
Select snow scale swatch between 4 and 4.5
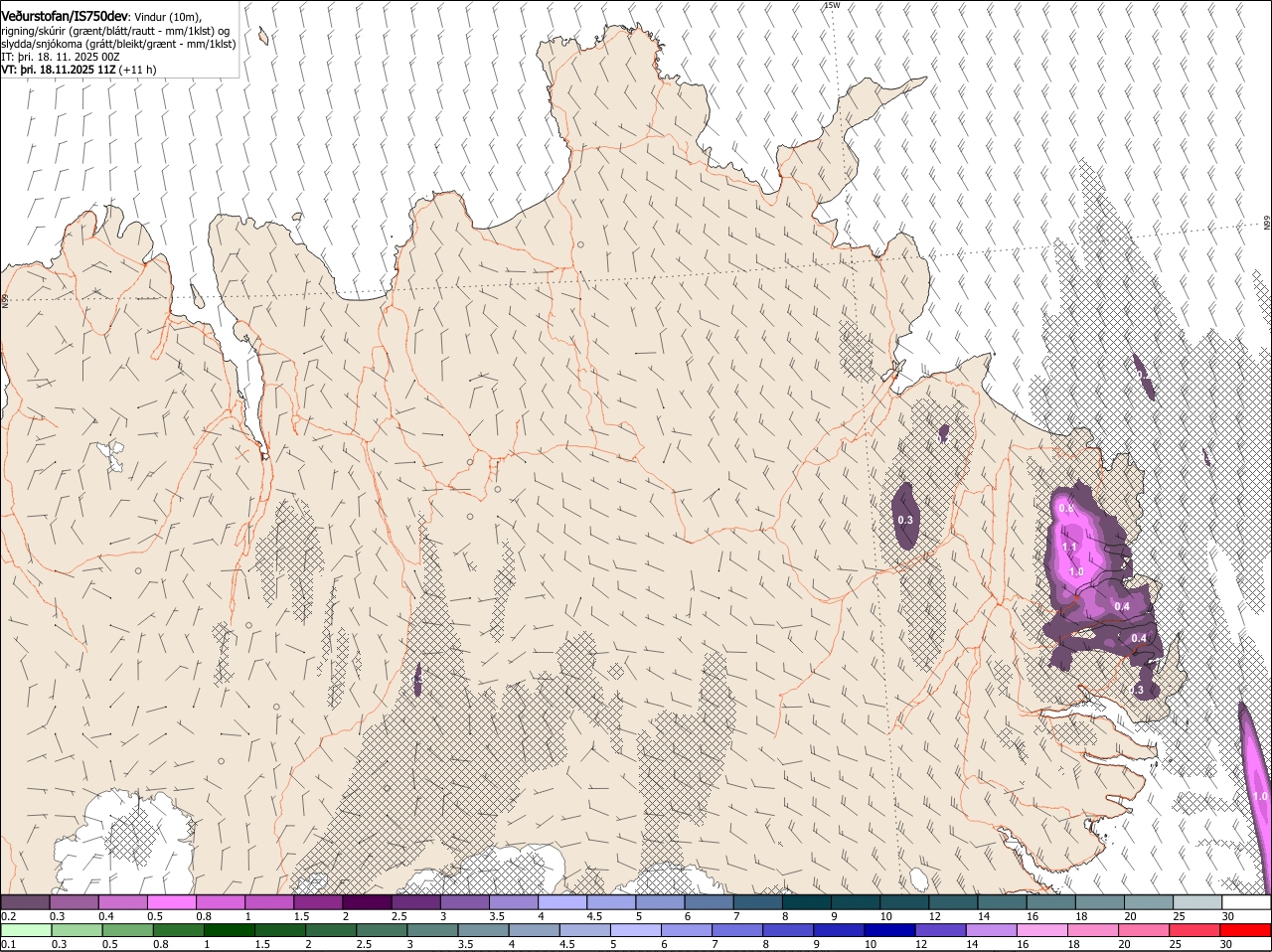pos(561,902)
